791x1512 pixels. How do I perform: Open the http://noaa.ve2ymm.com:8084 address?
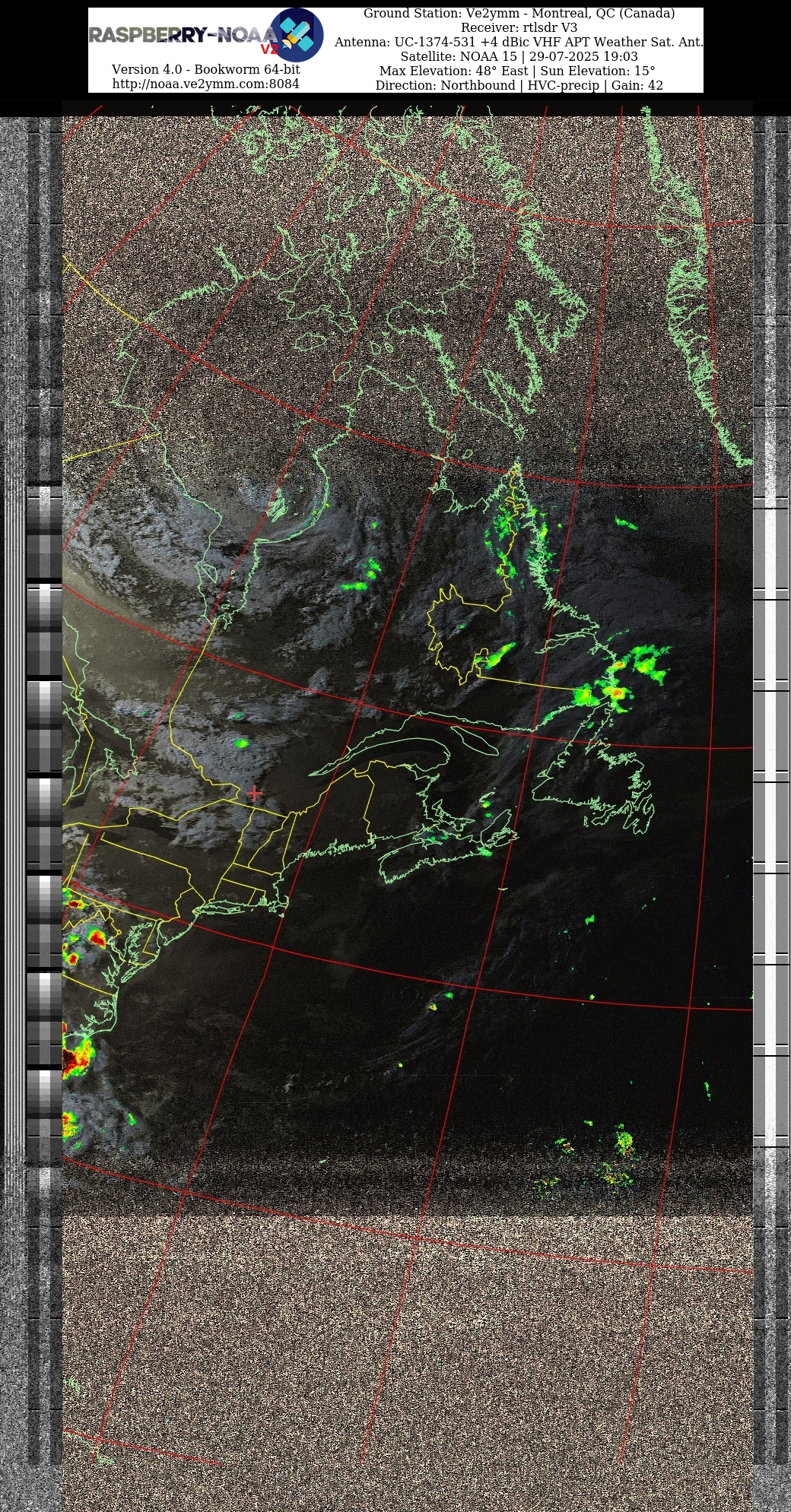pyautogui.click(x=206, y=84)
